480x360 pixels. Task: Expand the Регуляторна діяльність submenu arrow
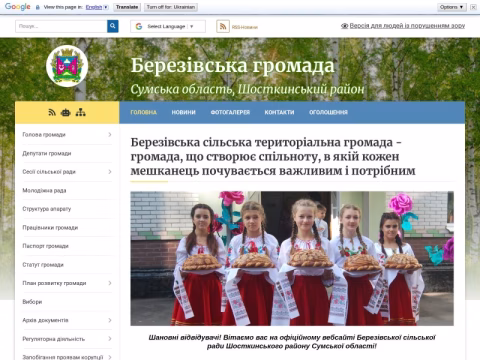tap(110, 339)
